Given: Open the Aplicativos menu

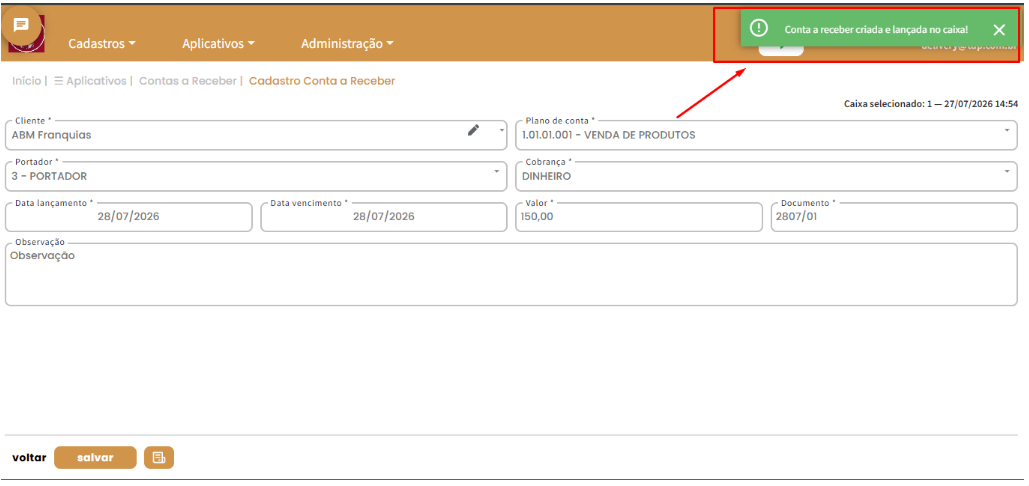Looking at the screenshot, I should [x=219, y=44].
